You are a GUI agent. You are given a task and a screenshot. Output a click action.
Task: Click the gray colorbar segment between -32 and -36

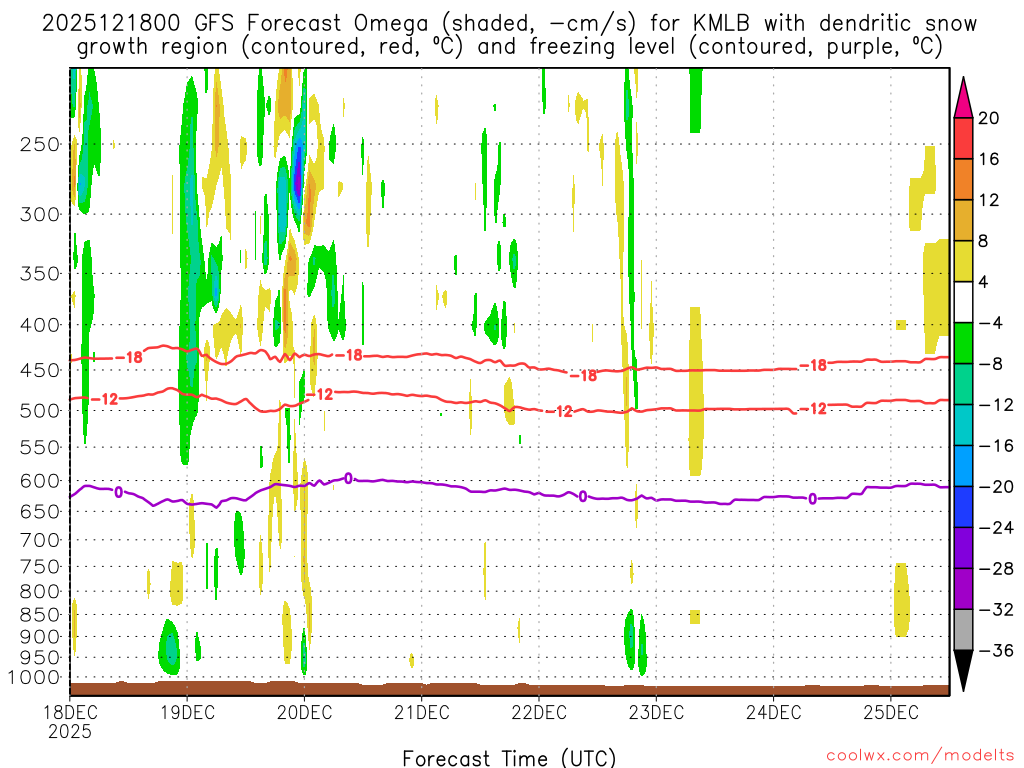[x=963, y=630]
